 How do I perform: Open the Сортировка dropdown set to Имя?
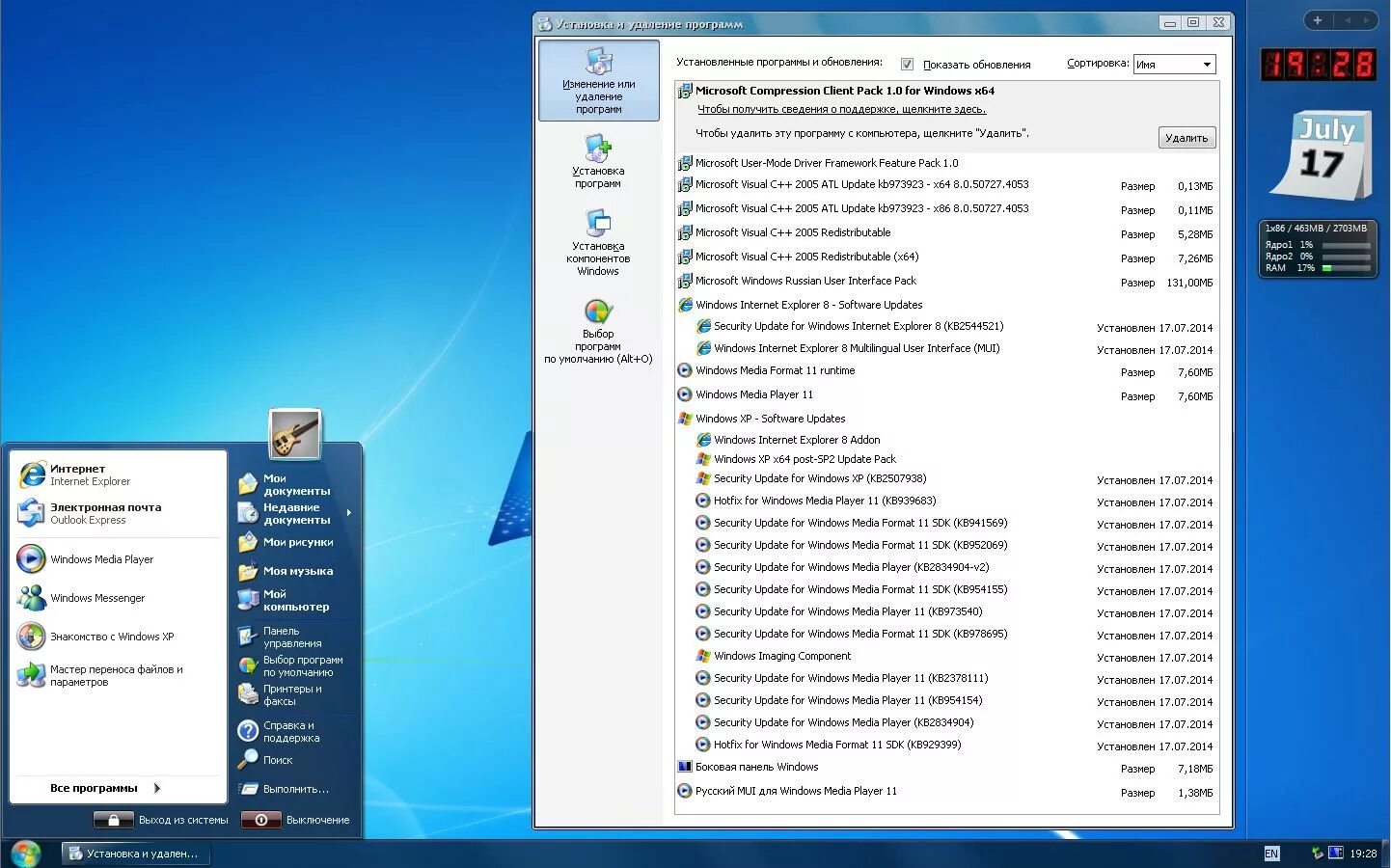1174,65
